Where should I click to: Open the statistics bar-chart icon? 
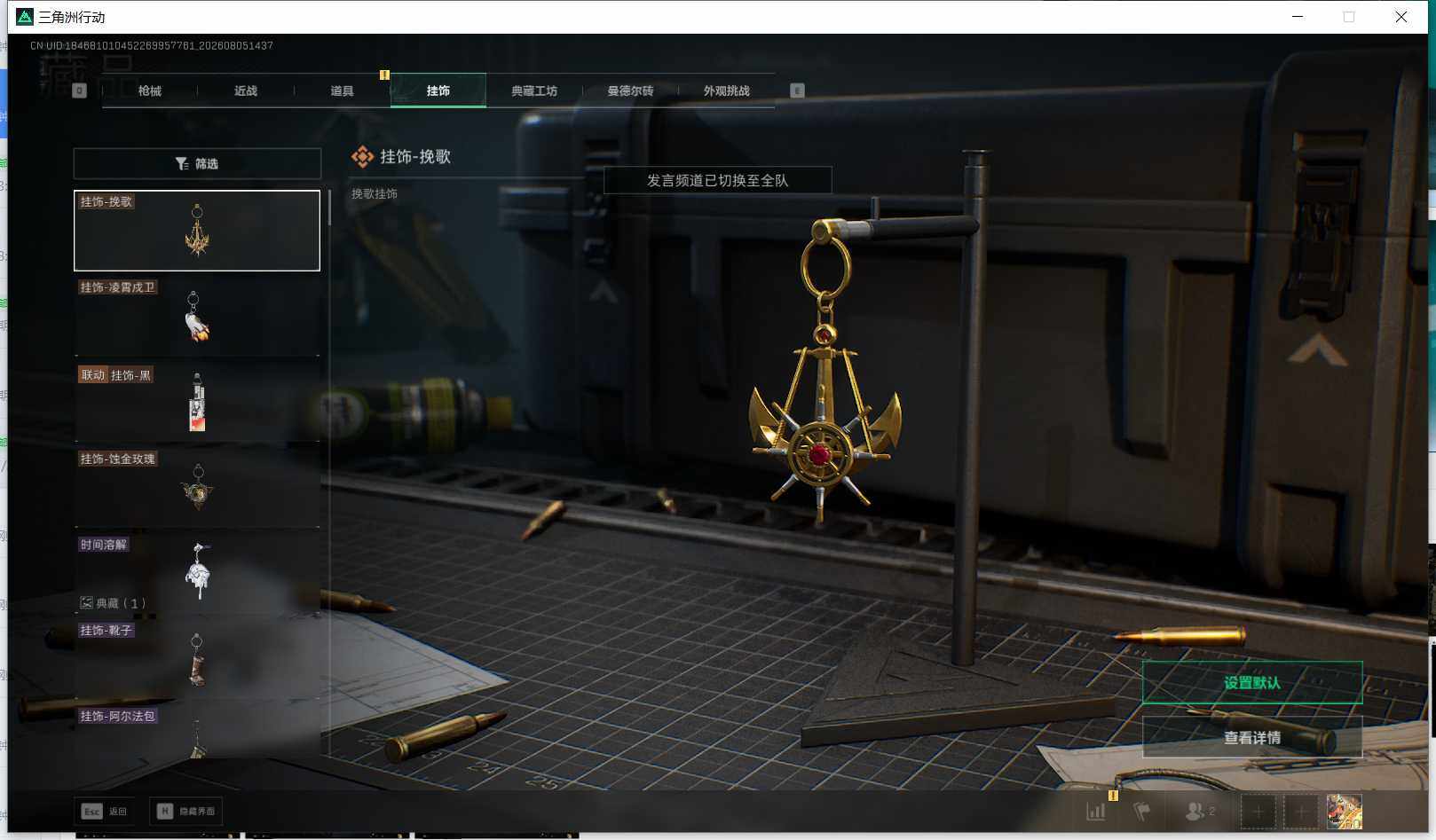(1096, 811)
